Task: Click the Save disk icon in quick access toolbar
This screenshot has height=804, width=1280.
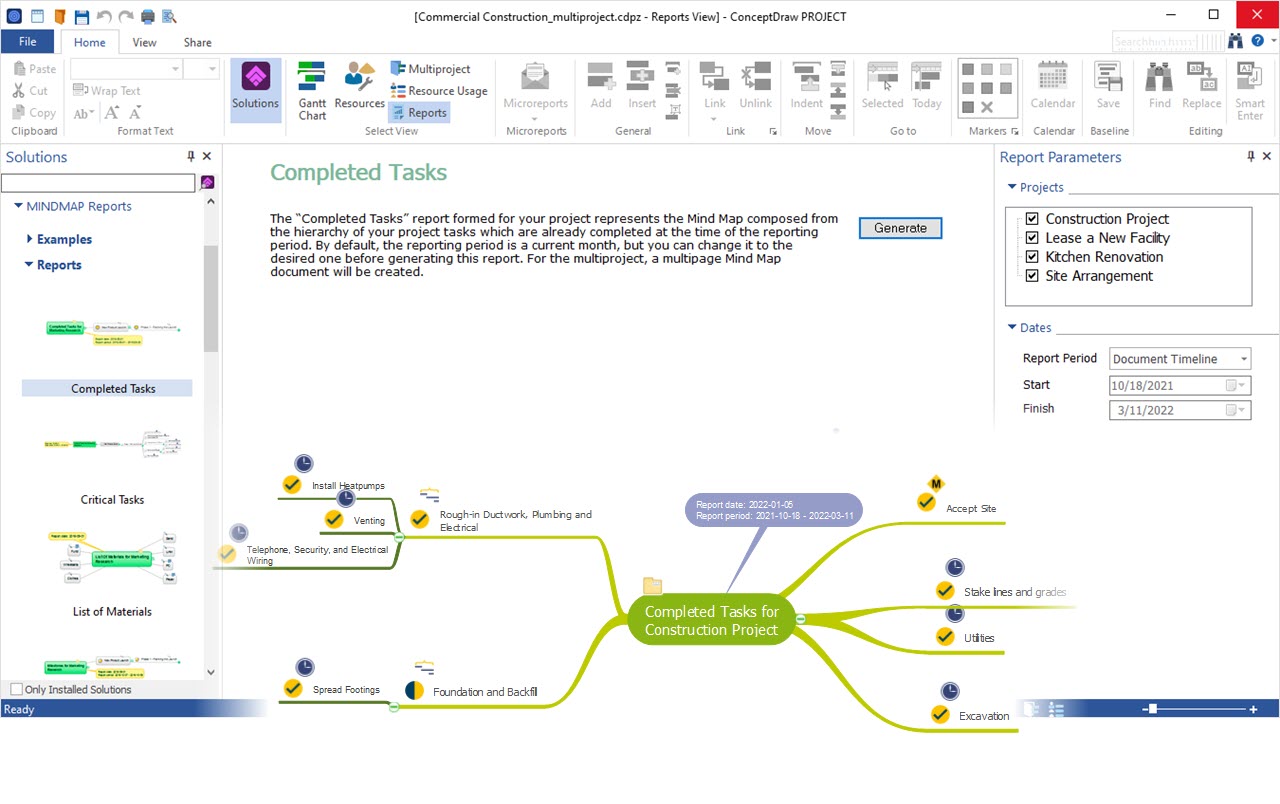Action: click(82, 16)
